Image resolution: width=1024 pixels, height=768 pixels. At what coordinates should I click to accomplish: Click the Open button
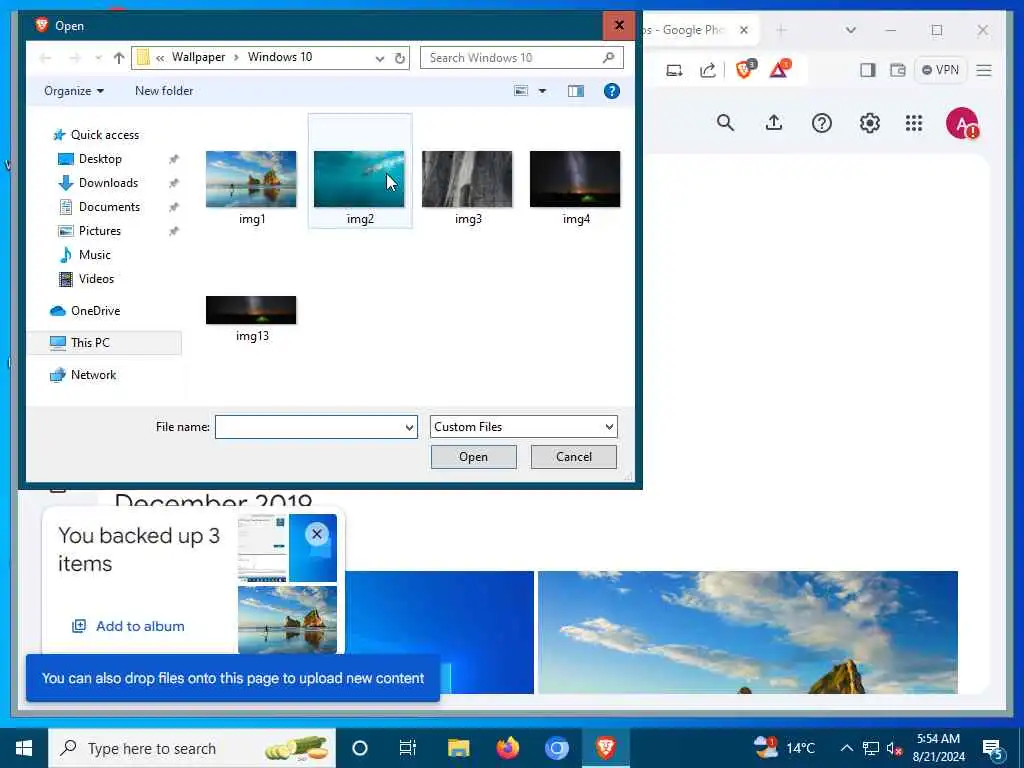[x=473, y=457]
